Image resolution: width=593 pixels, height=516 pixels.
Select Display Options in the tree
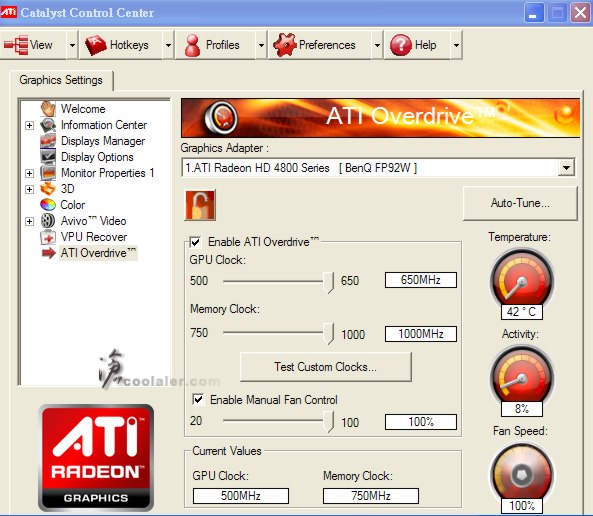pos(97,157)
